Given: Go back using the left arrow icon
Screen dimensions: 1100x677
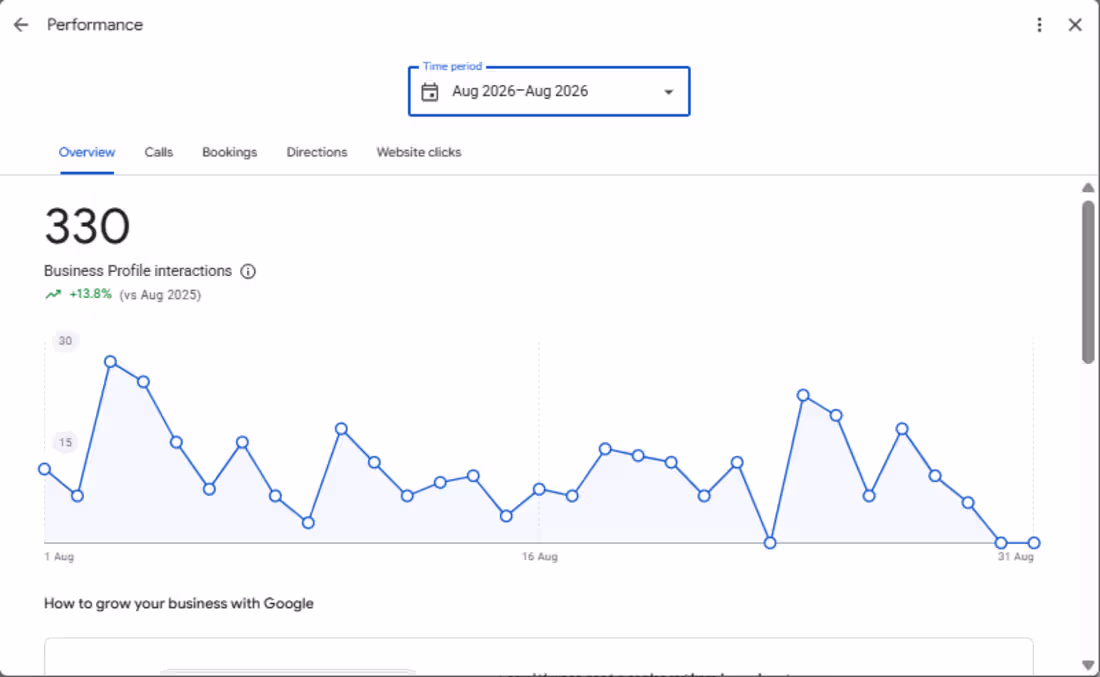Looking at the screenshot, I should 21,25.
